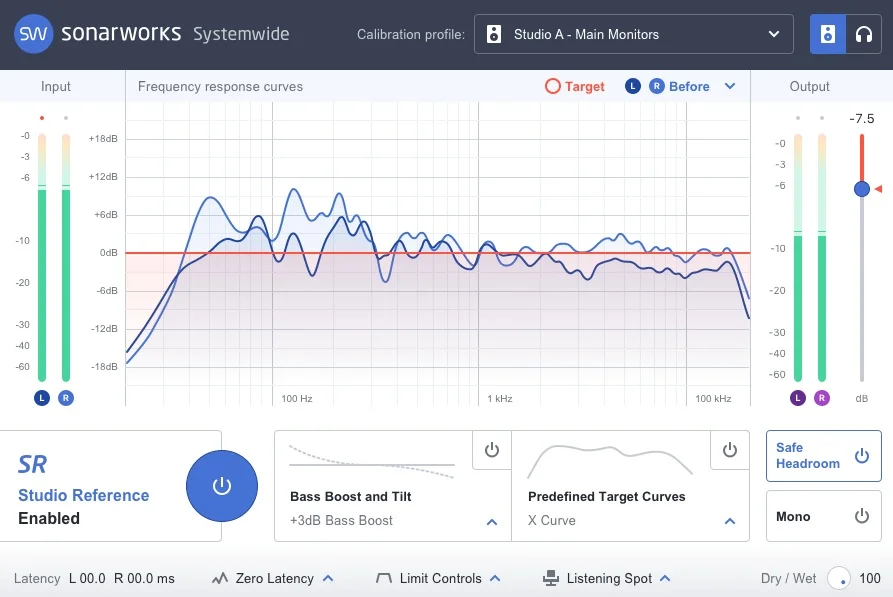893x597 pixels.
Task: Click the Dry/Wet value 100
Action: click(870, 578)
